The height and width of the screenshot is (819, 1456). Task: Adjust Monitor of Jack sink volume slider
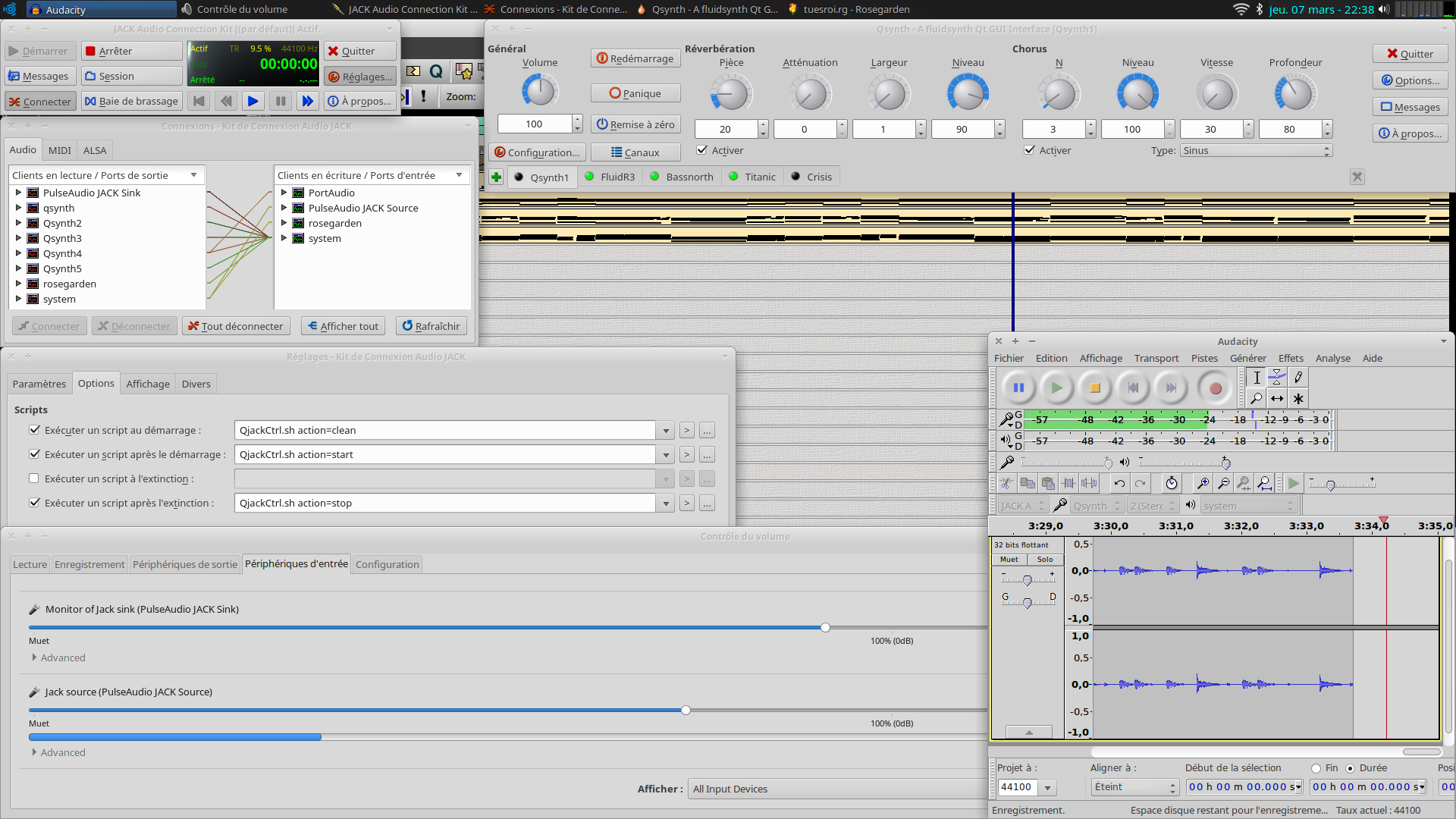(x=825, y=627)
